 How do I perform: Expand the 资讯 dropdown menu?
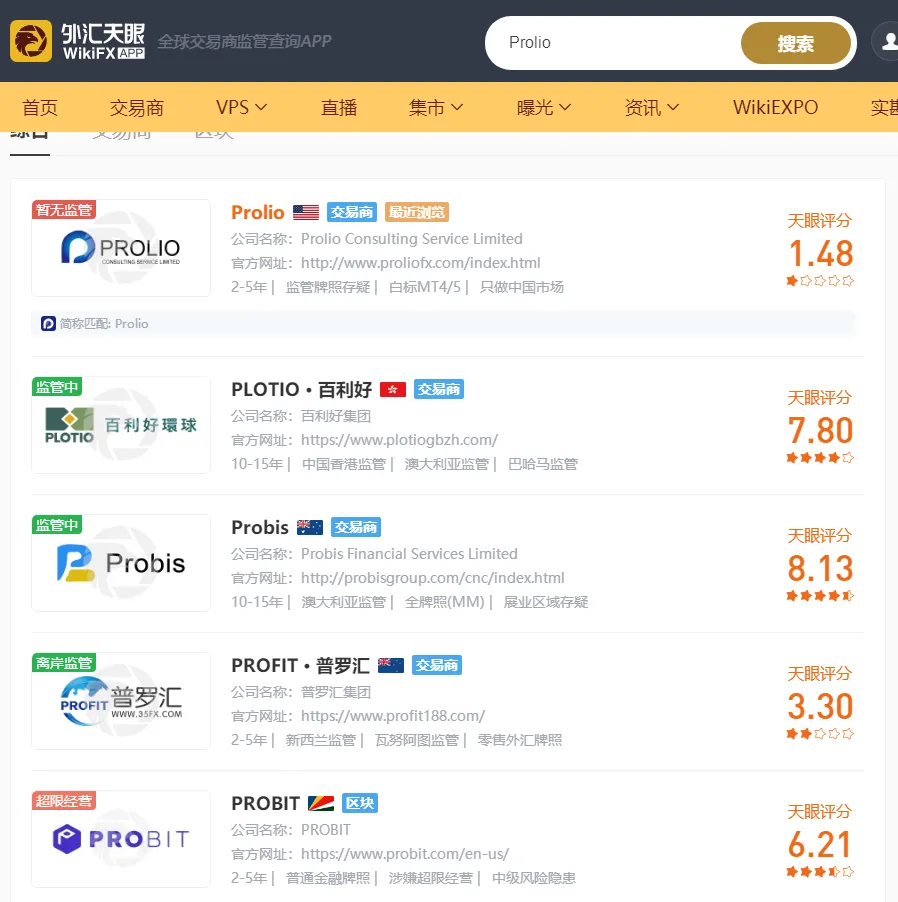click(x=652, y=108)
